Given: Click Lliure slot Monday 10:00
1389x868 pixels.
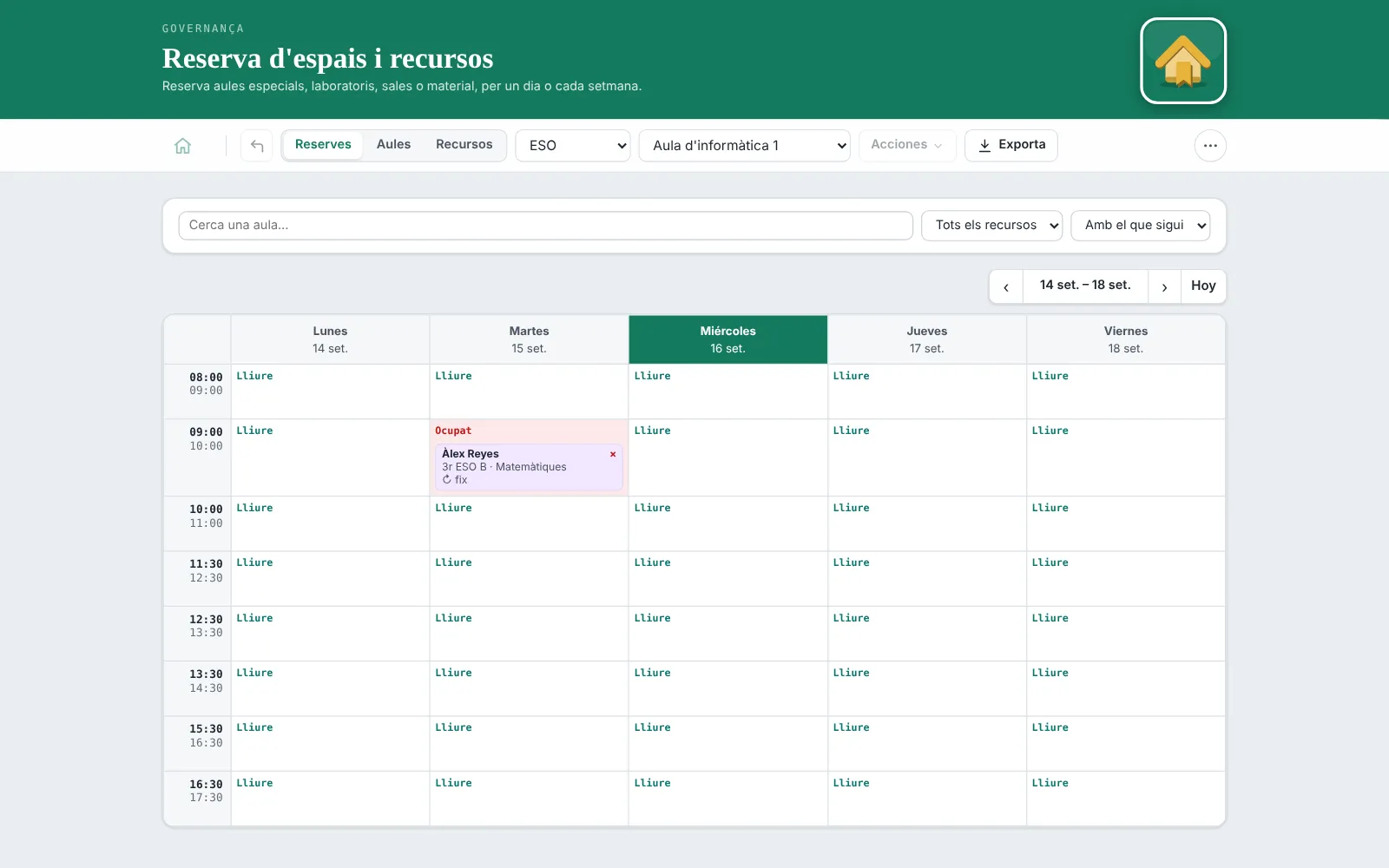Looking at the screenshot, I should click(x=330, y=523).
